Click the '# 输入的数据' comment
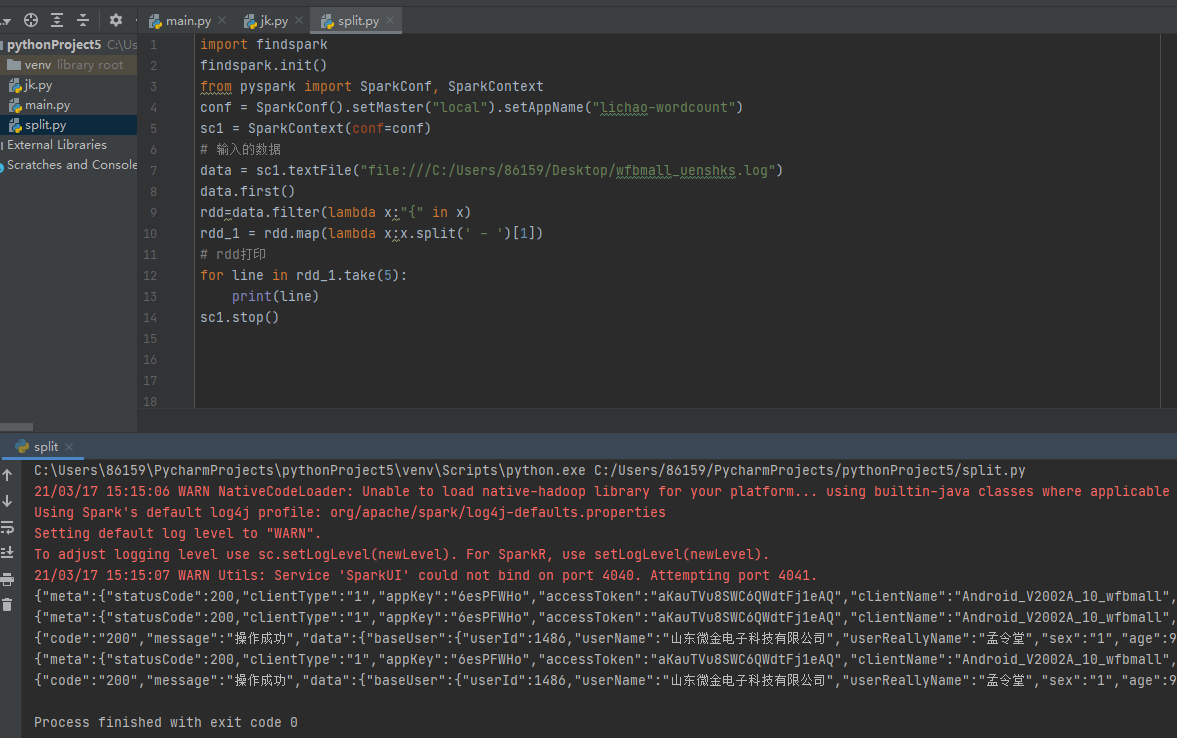Screen dimensions: 1177x738 240,150
